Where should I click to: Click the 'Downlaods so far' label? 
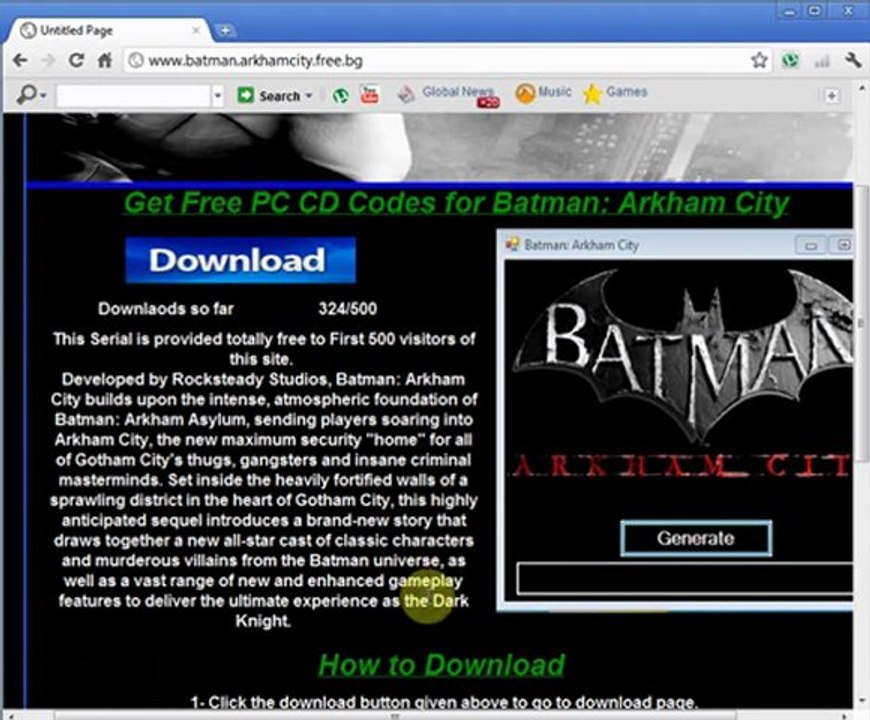(x=165, y=309)
